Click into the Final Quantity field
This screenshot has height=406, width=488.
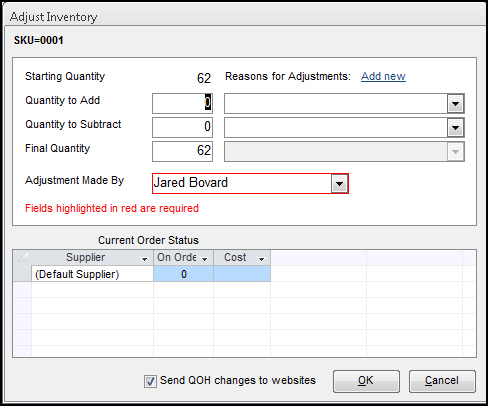182,151
